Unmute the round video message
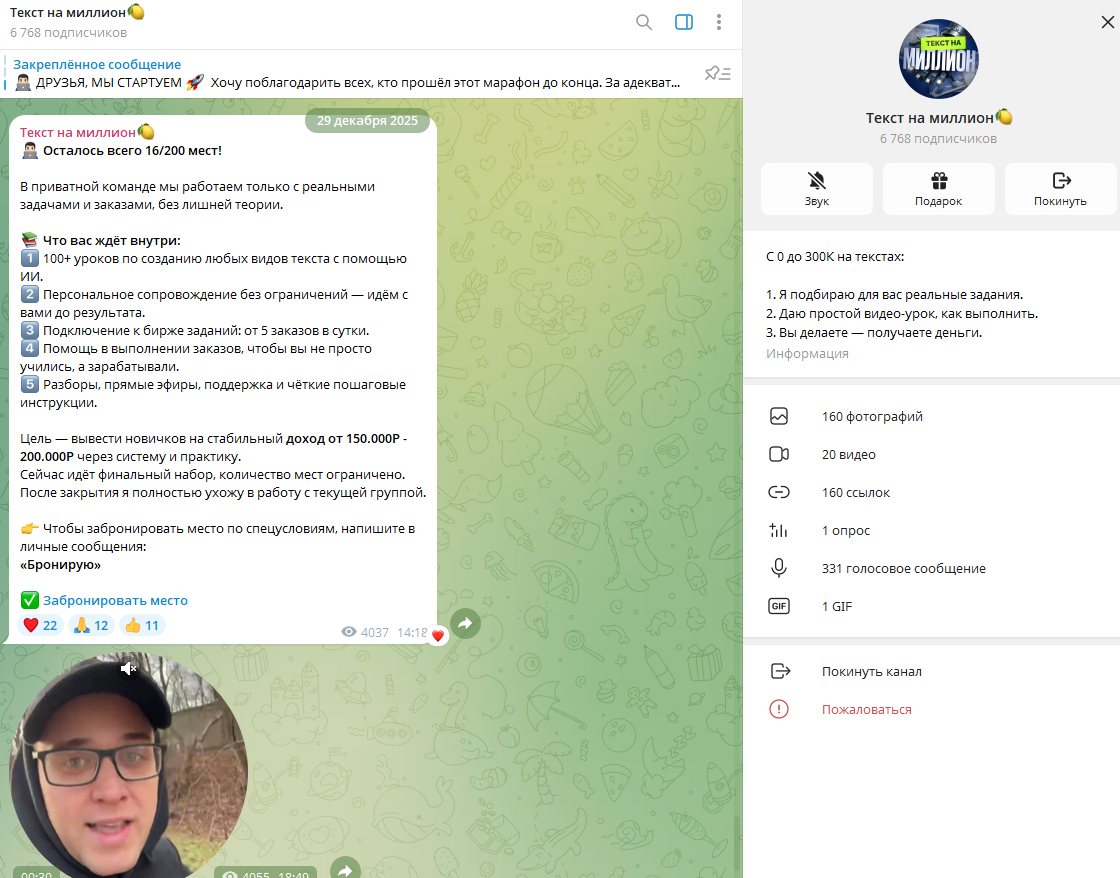 (x=129, y=669)
